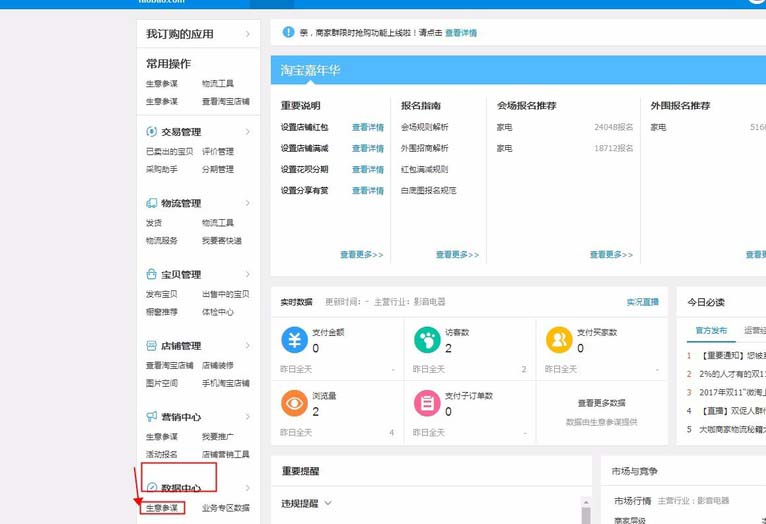Click 查看详情 in the top notice bar
This screenshot has height=524, width=766.
click(x=461, y=33)
